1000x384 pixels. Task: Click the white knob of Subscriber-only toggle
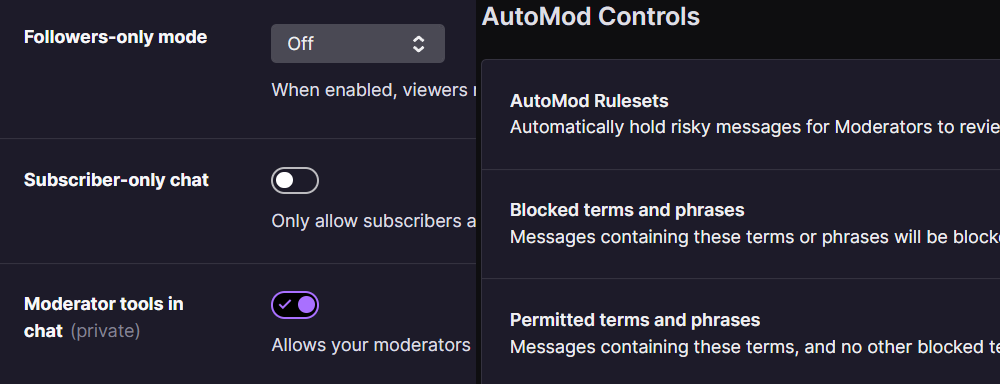pyautogui.click(x=284, y=181)
